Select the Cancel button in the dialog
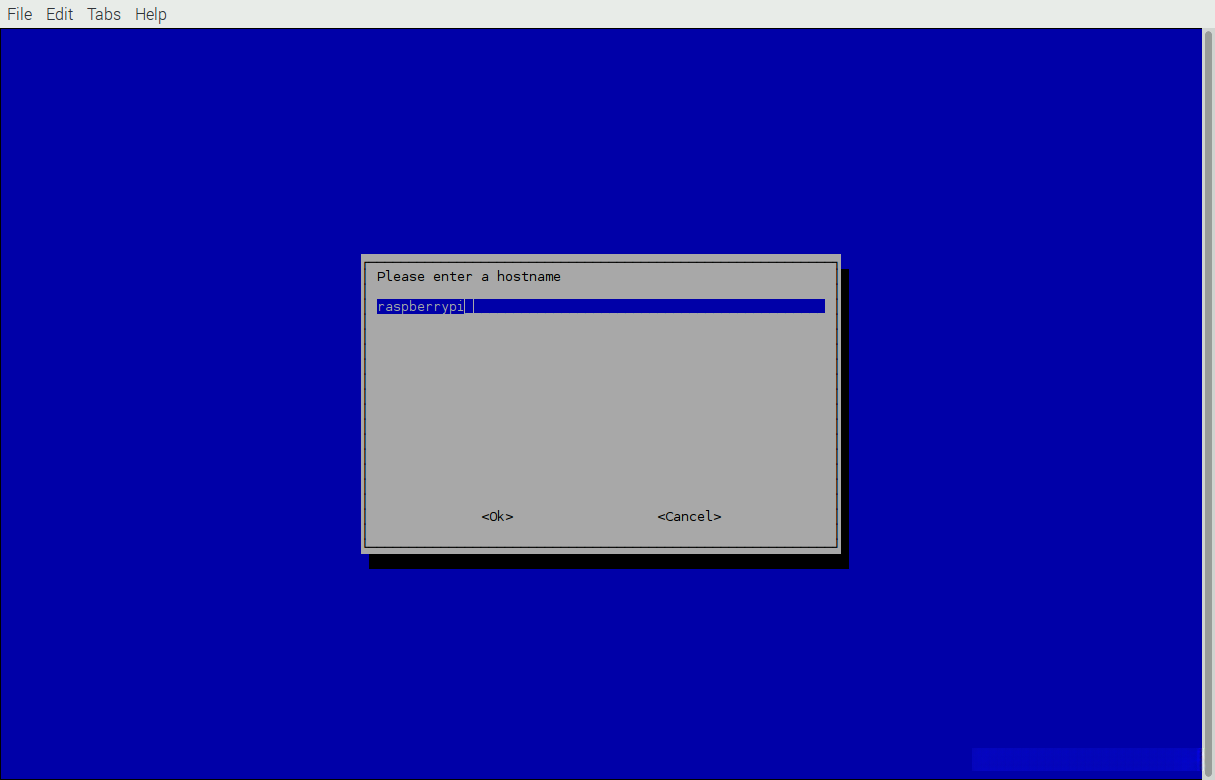This screenshot has width=1215, height=780. coord(689,517)
